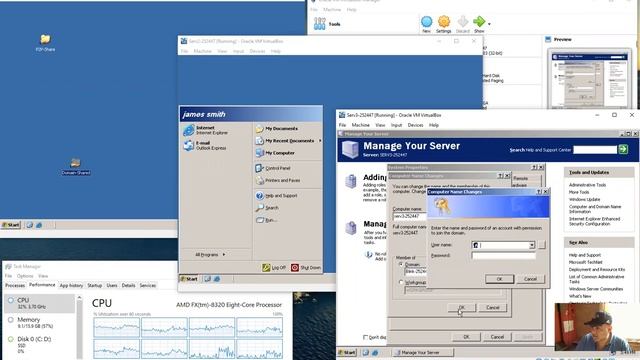Expand My Recent Documents submenu
This screenshot has height=360, width=640.
[288, 141]
